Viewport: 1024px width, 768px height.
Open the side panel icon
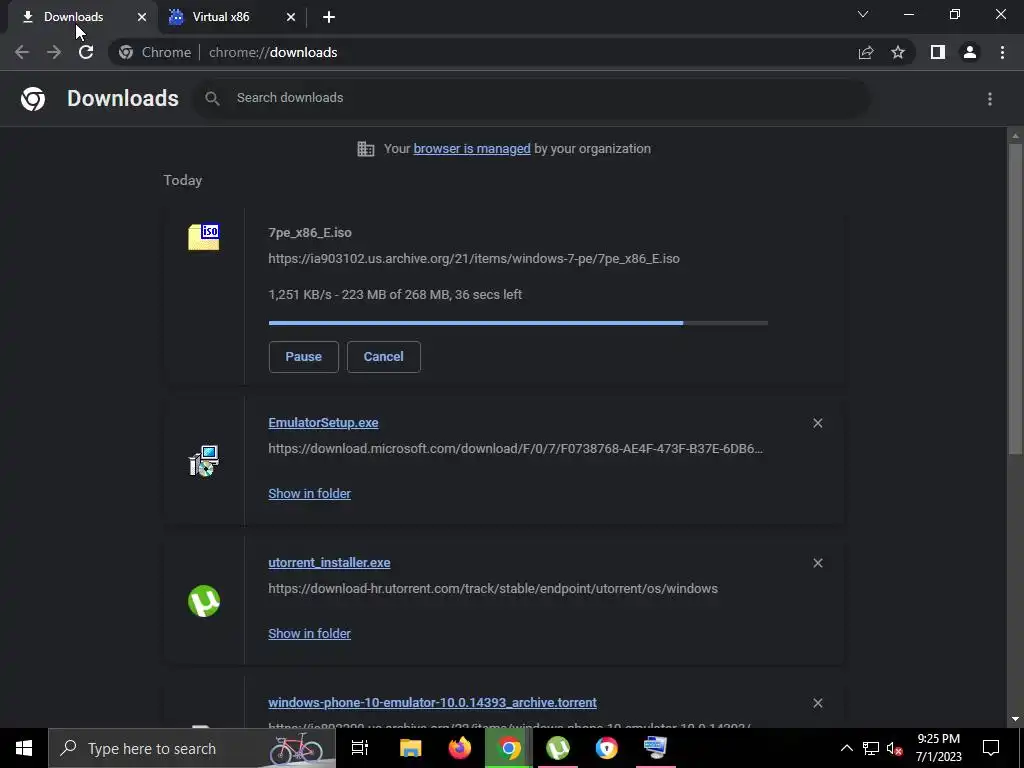(x=938, y=52)
